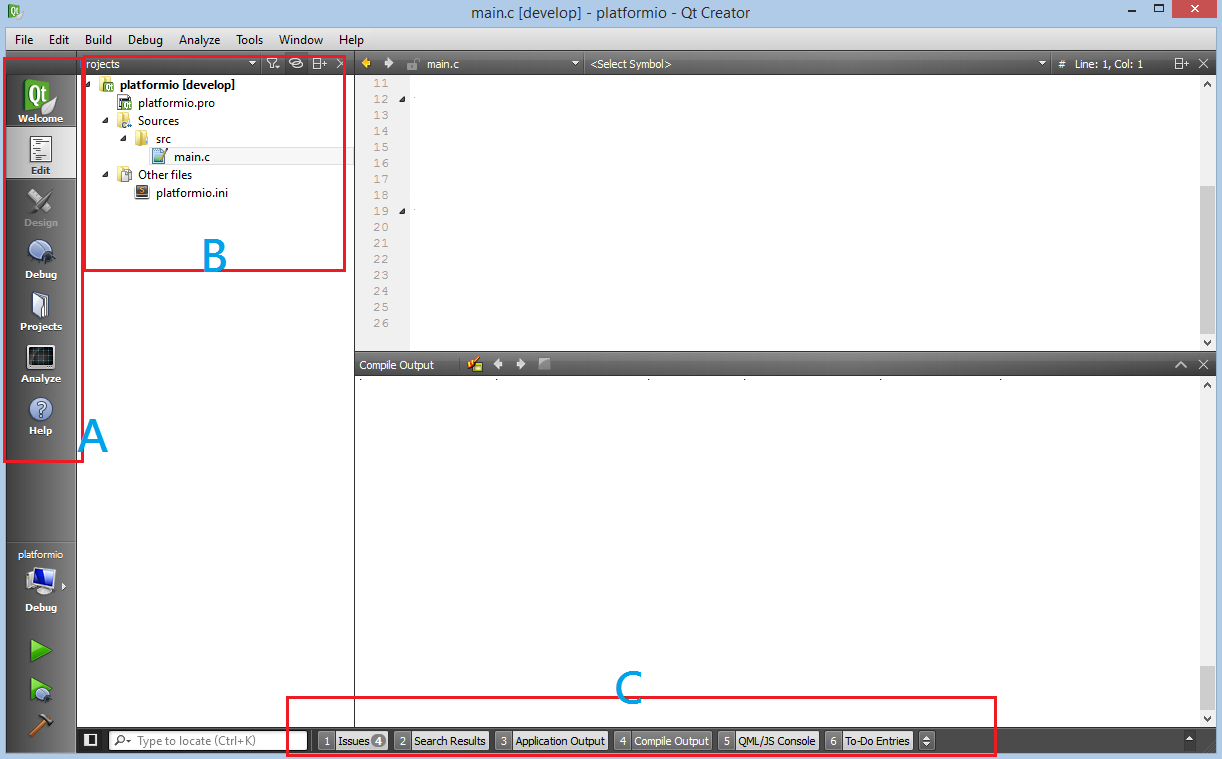1222x759 pixels.
Task: Click the Line 1, Col 1 indicator
Action: click(x=1109, y=64)
